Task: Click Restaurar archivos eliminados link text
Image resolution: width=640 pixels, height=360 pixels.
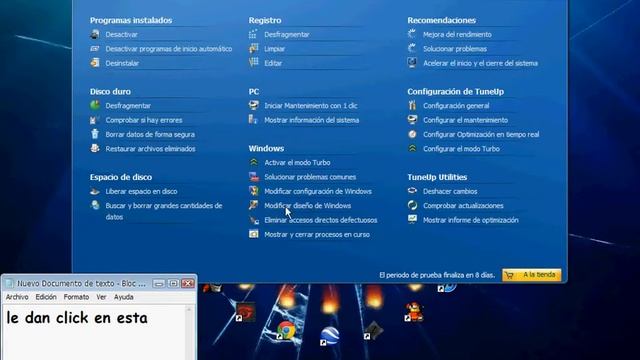Action: (150, 149)
